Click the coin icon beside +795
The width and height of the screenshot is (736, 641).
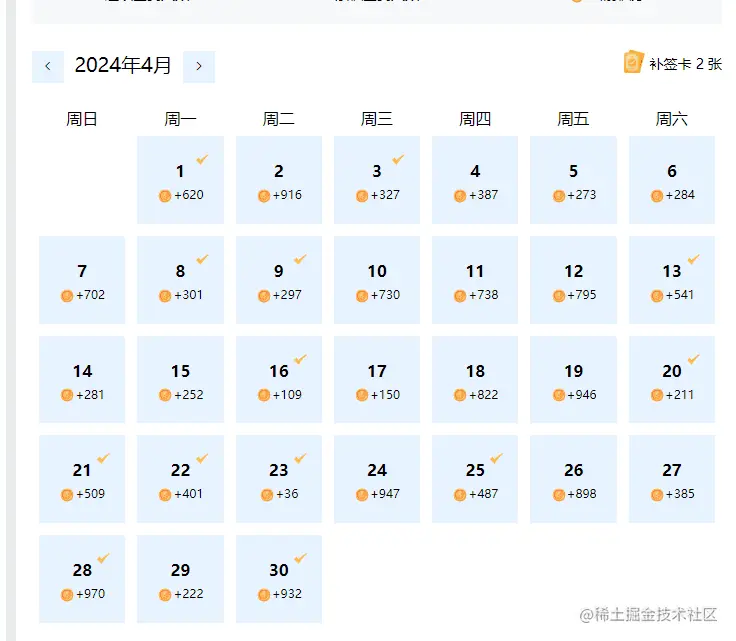pyautogui.click(x=559, y=296)
